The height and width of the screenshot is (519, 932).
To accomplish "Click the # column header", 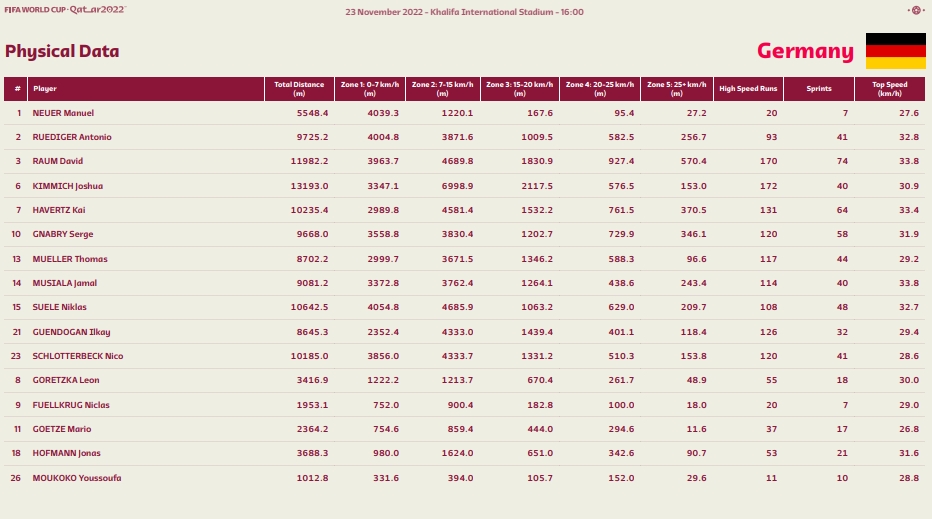I will 15,89.
